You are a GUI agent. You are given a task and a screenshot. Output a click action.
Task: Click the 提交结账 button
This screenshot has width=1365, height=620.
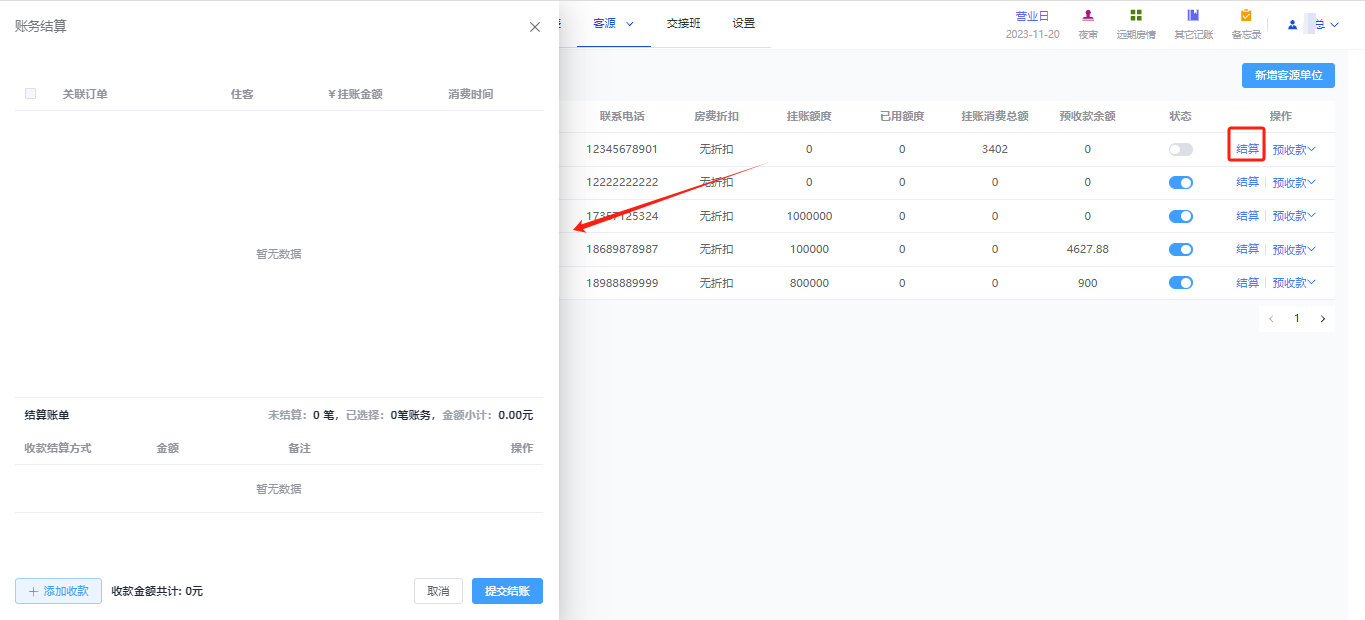[x=507, y=591]
